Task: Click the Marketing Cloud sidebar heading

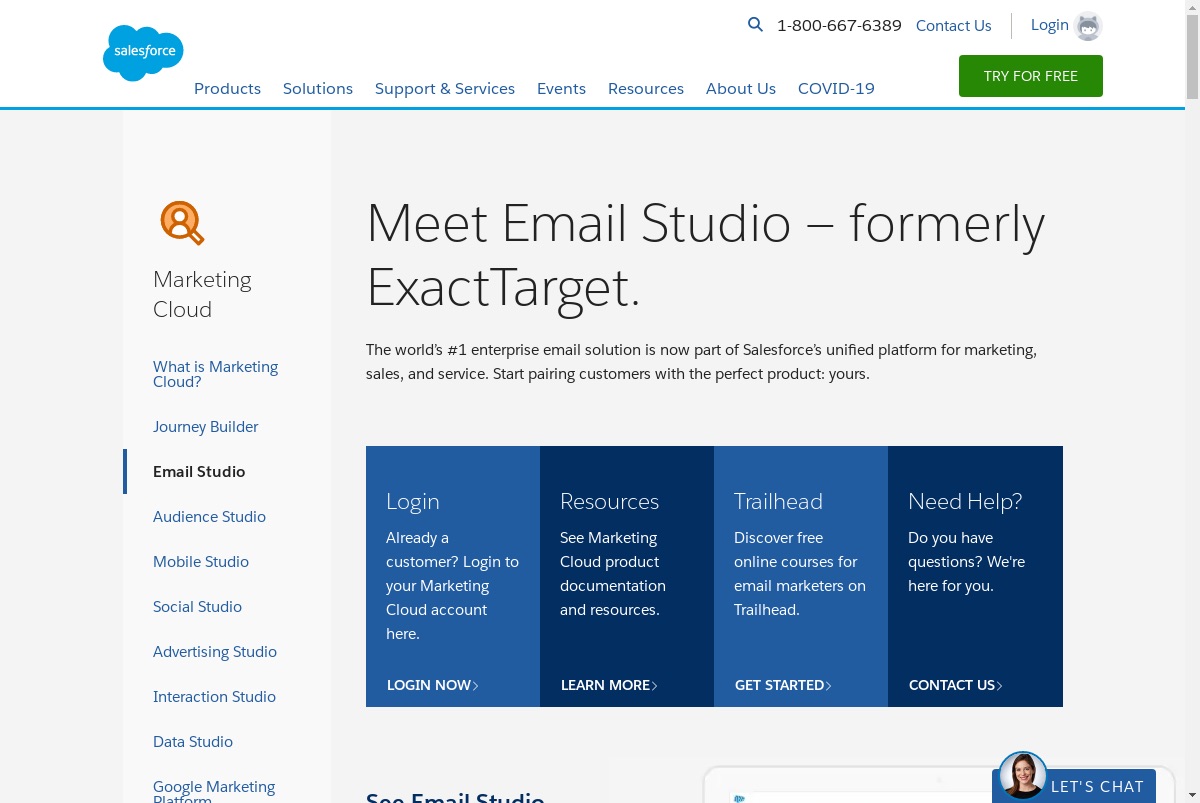Action: [x=202, y=294]
